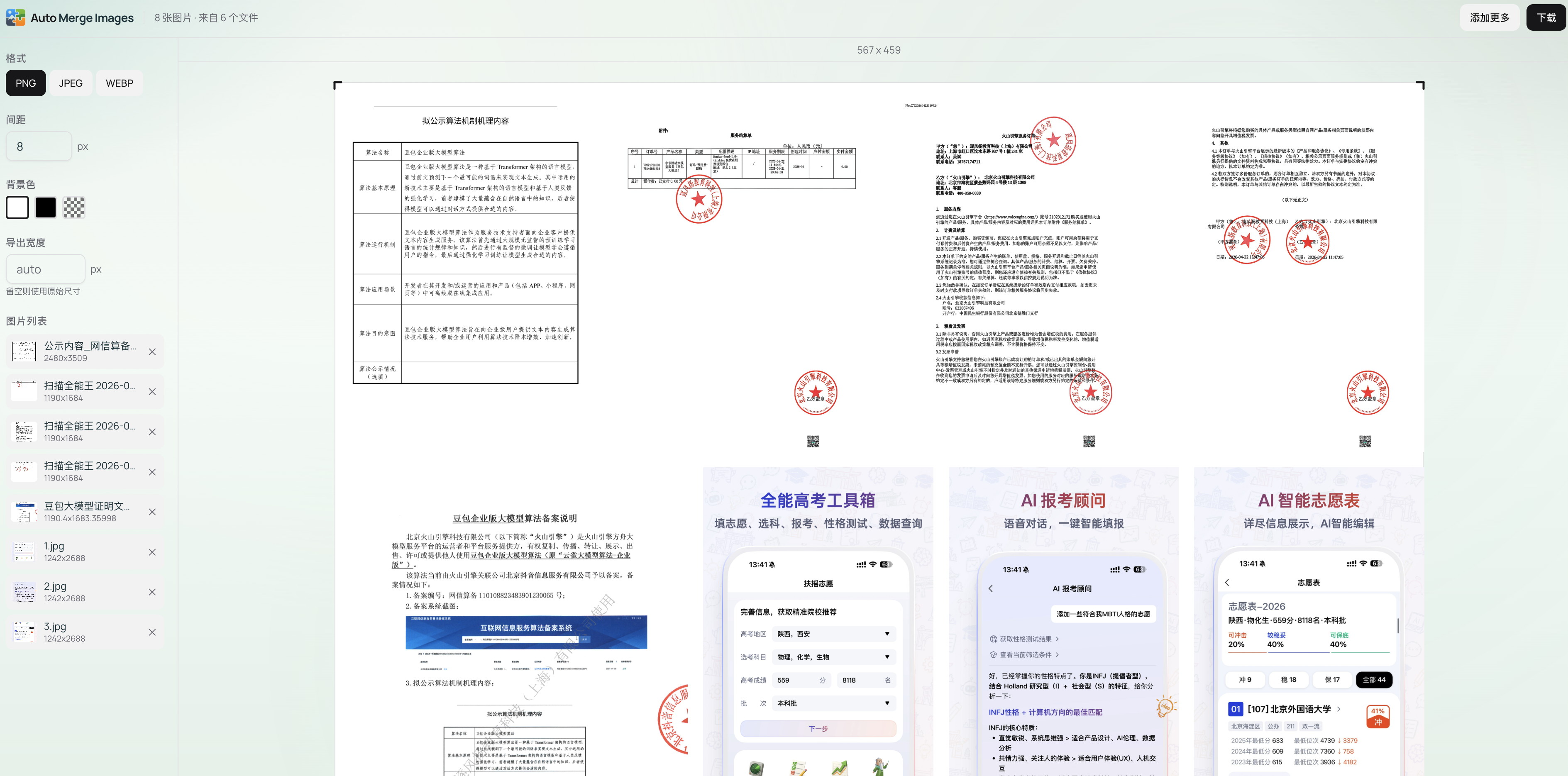The height and width of the screenshot is (776, 1568).
Task: Click 全能高考工具箱 heading
Action: 818,501
